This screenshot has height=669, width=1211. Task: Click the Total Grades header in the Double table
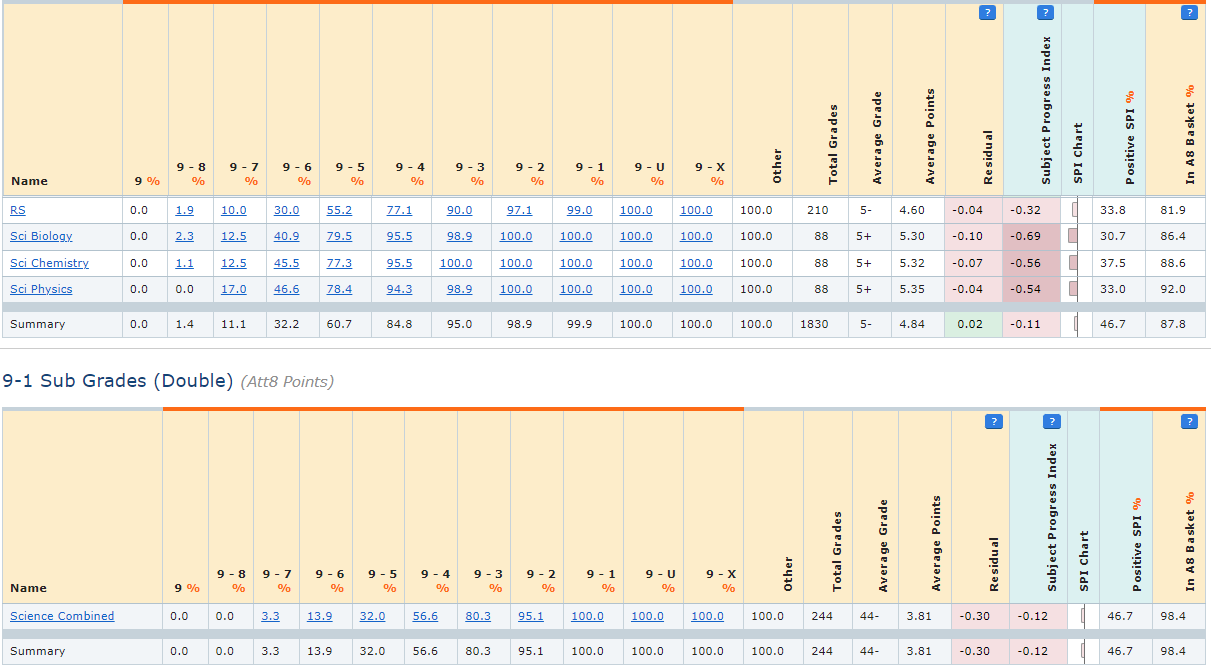tap(837, 550)
